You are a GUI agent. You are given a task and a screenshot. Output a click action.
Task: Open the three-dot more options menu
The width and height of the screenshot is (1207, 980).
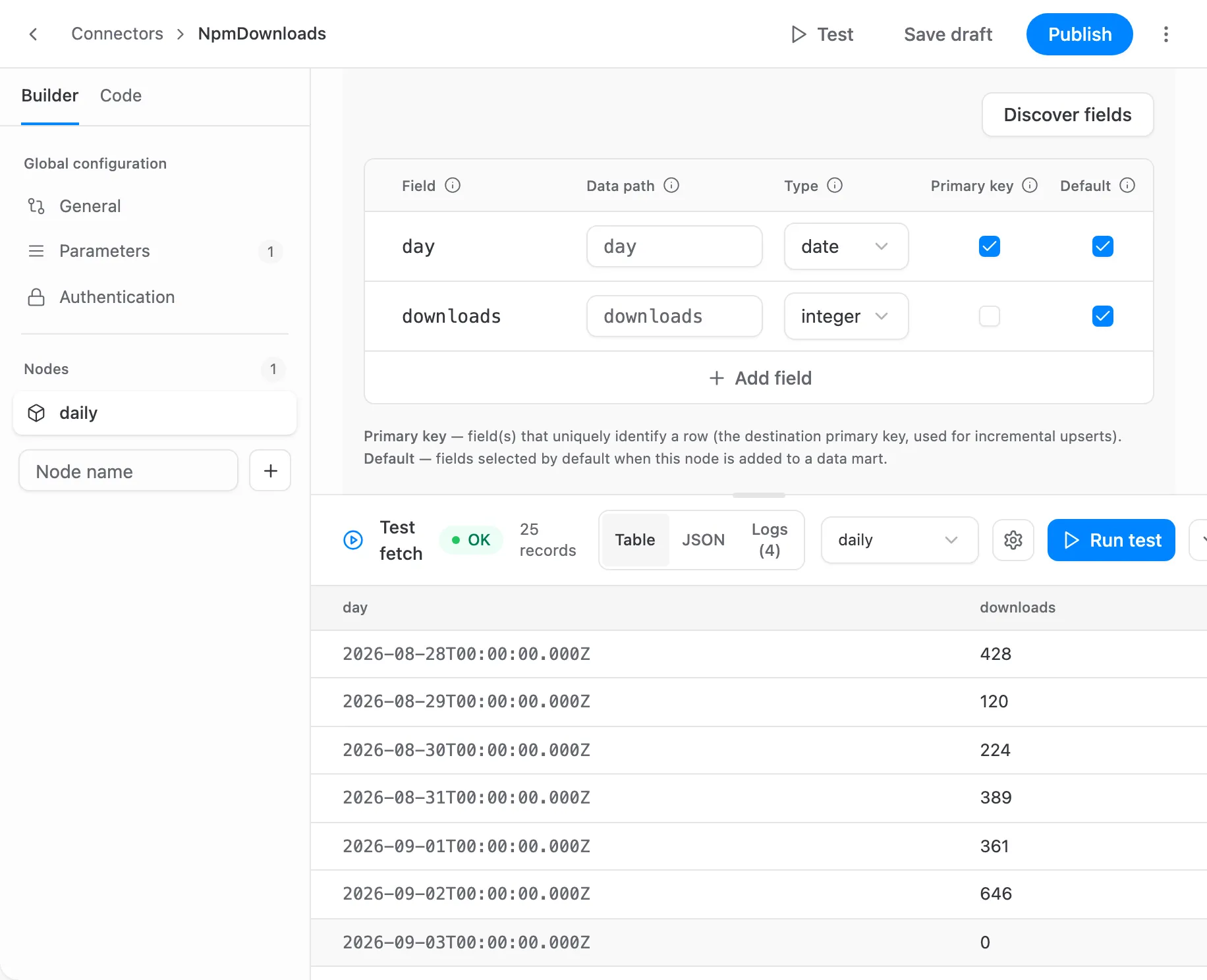1165,34
